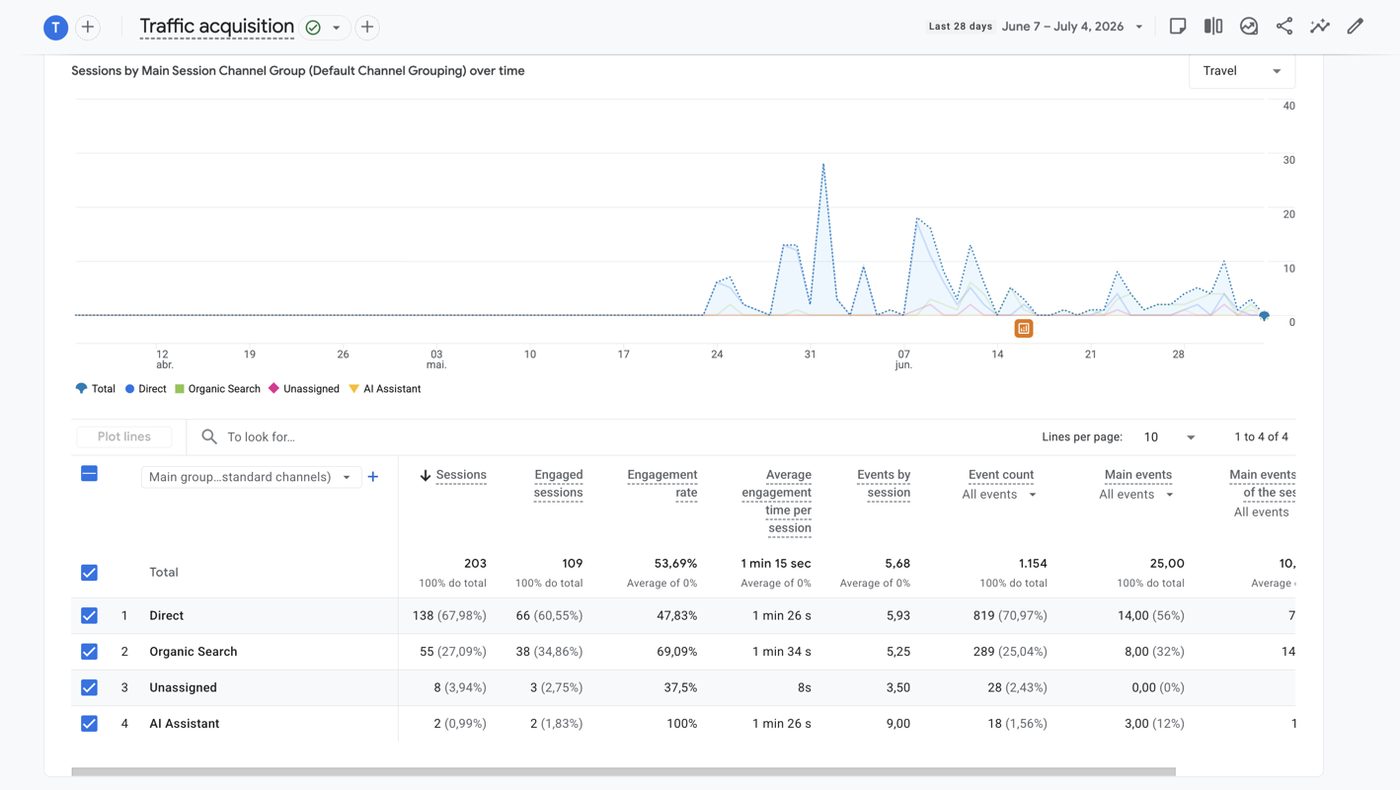Deselect all rows header checkbox
Screen dimensions: 1400x790
[89, 474]
